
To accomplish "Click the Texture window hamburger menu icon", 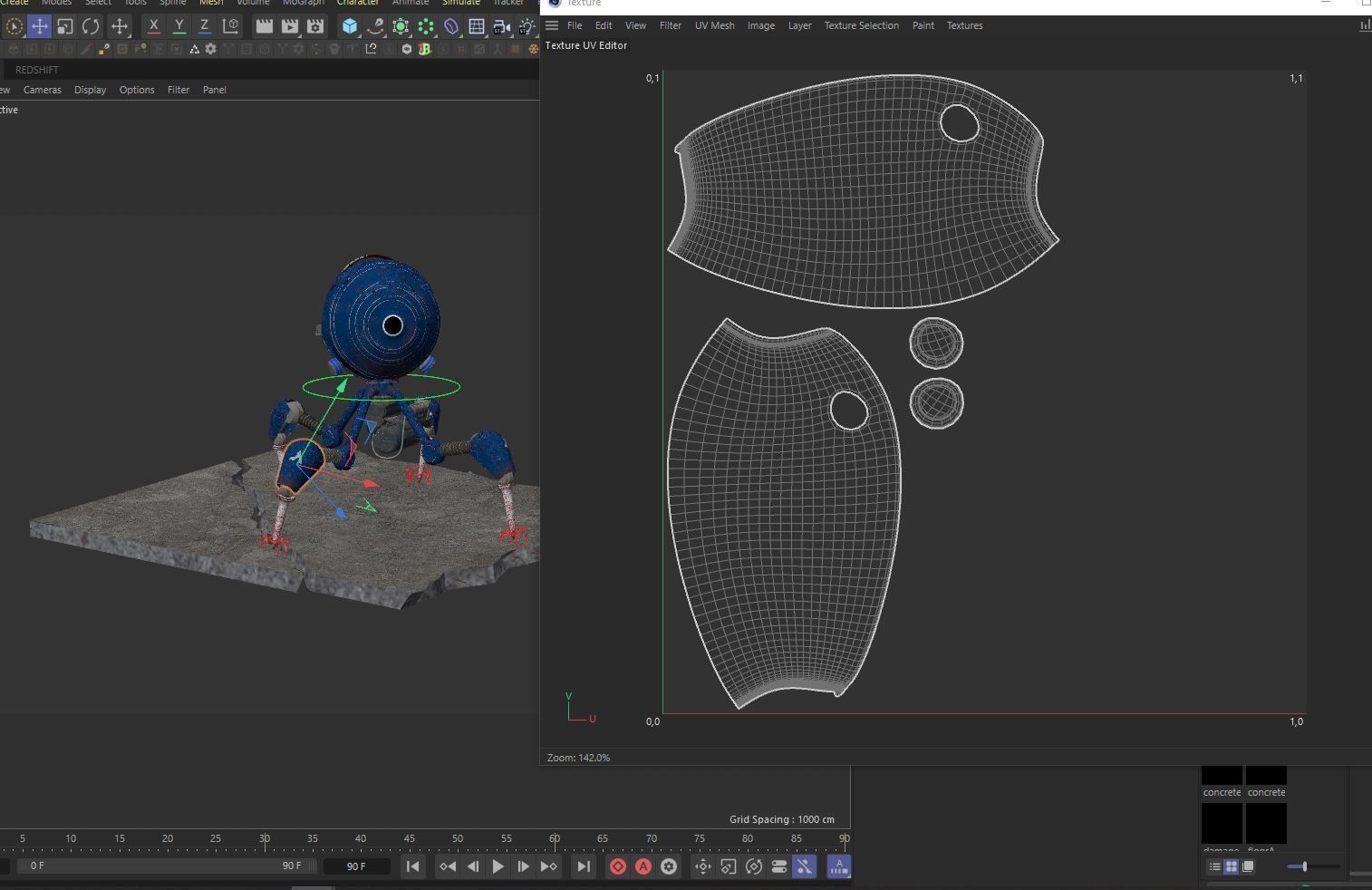I will [x=552, y=25].
